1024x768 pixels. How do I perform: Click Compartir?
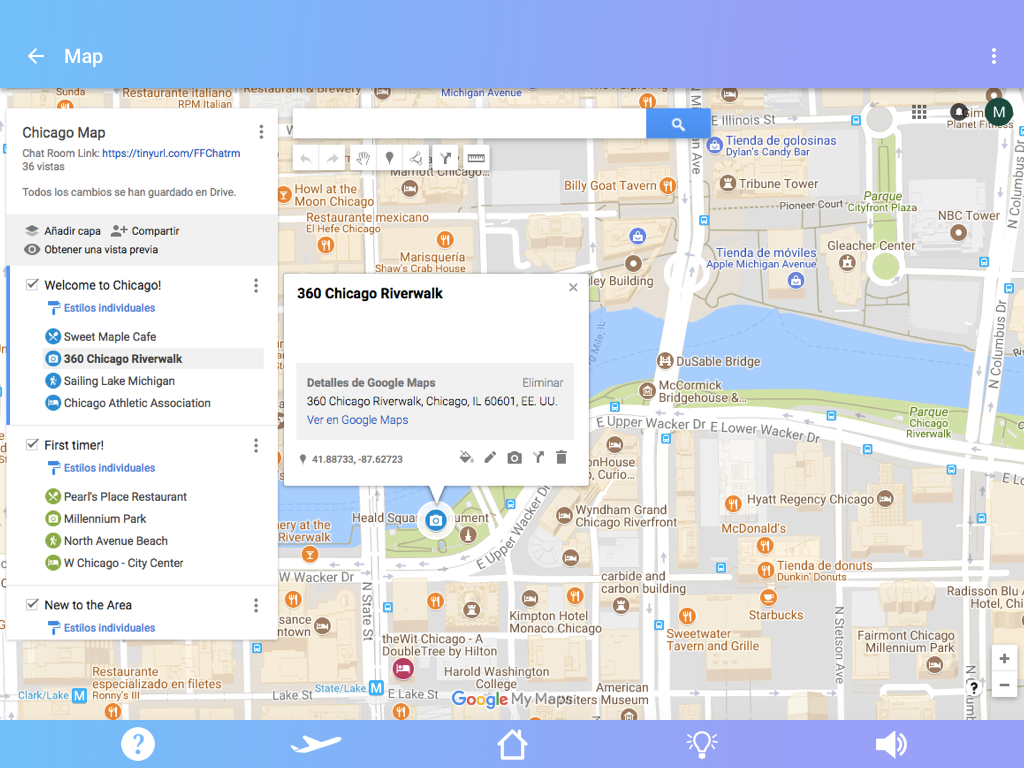145,231
